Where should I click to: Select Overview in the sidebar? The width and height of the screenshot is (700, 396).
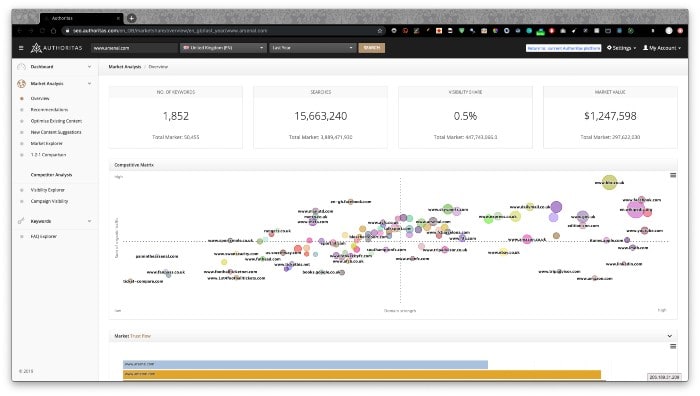40,98
